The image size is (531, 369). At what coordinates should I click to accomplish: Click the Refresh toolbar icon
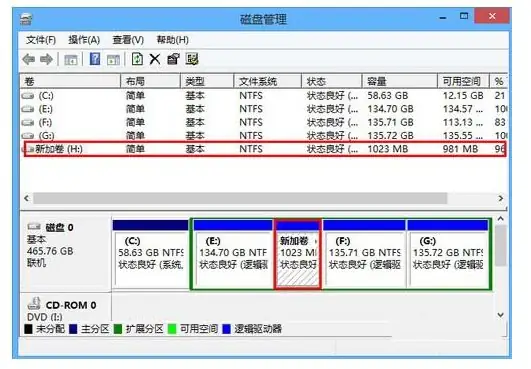[137, 59]
